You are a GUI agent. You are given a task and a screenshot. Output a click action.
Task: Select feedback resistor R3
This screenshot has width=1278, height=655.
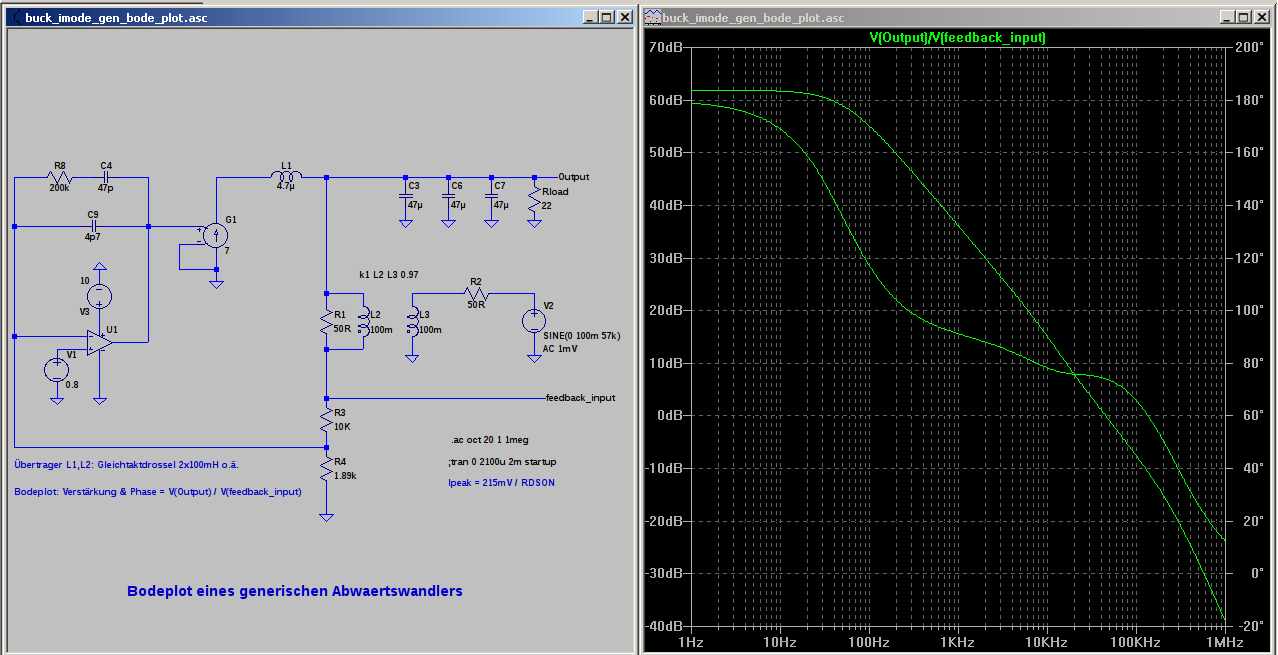point(327,420)
